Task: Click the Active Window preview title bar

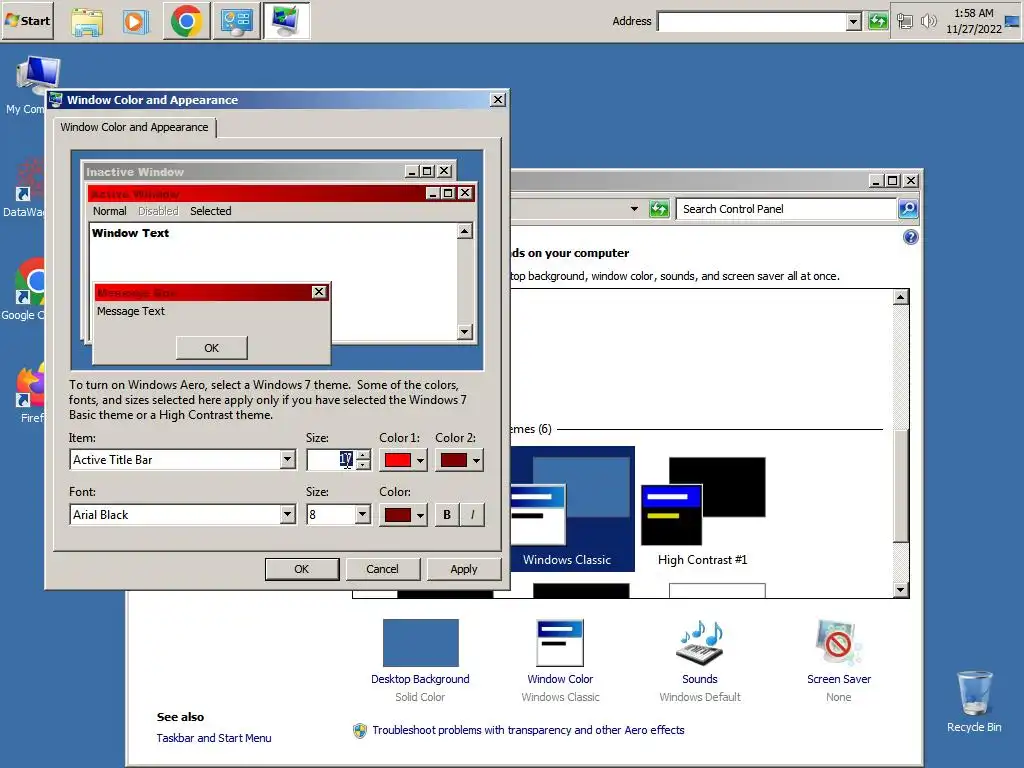Action: pyautogui.click(x=257, y=193)
